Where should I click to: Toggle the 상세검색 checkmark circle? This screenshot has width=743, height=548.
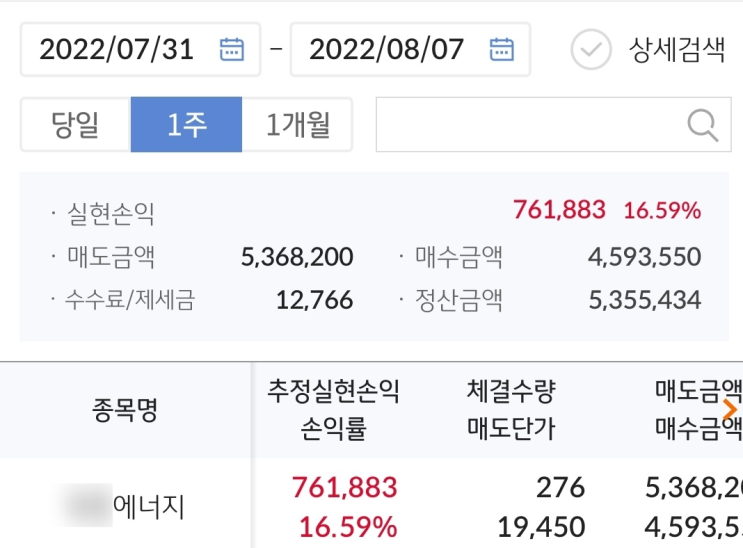(x=590, y=49)
